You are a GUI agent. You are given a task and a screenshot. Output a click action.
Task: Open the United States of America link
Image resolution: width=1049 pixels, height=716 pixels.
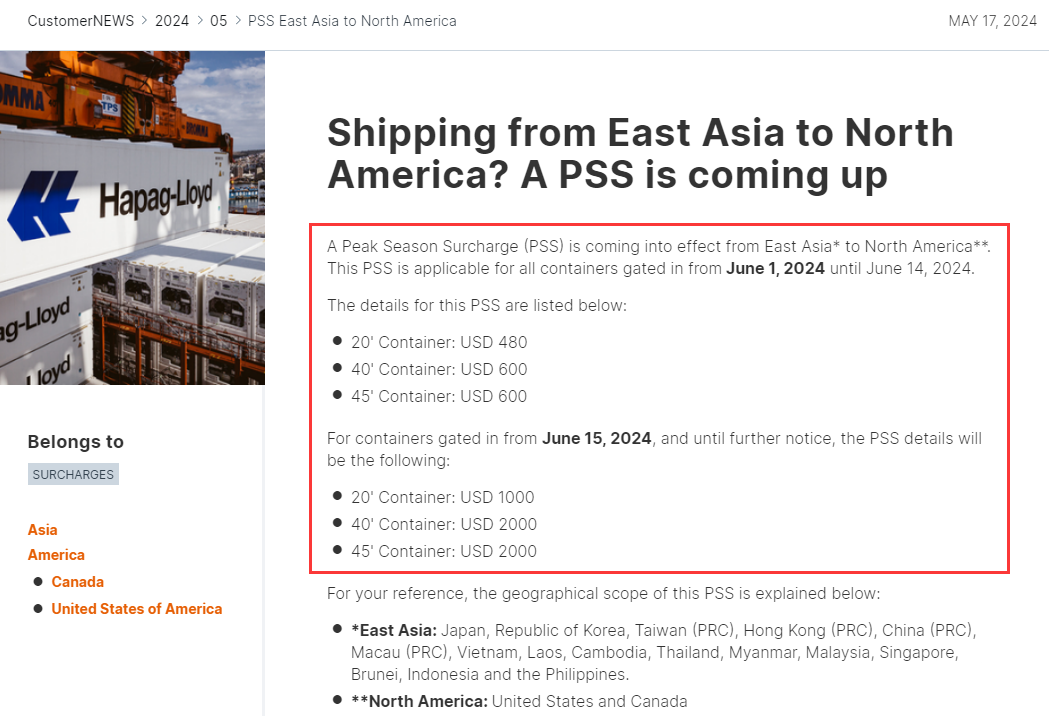(137, 609)
